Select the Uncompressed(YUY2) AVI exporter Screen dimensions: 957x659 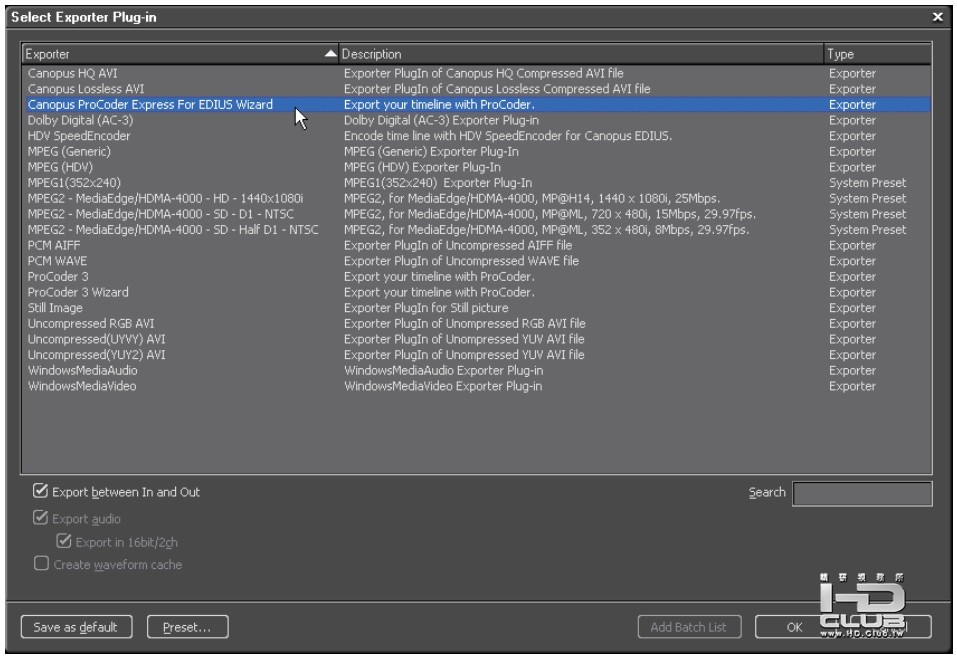476,355
